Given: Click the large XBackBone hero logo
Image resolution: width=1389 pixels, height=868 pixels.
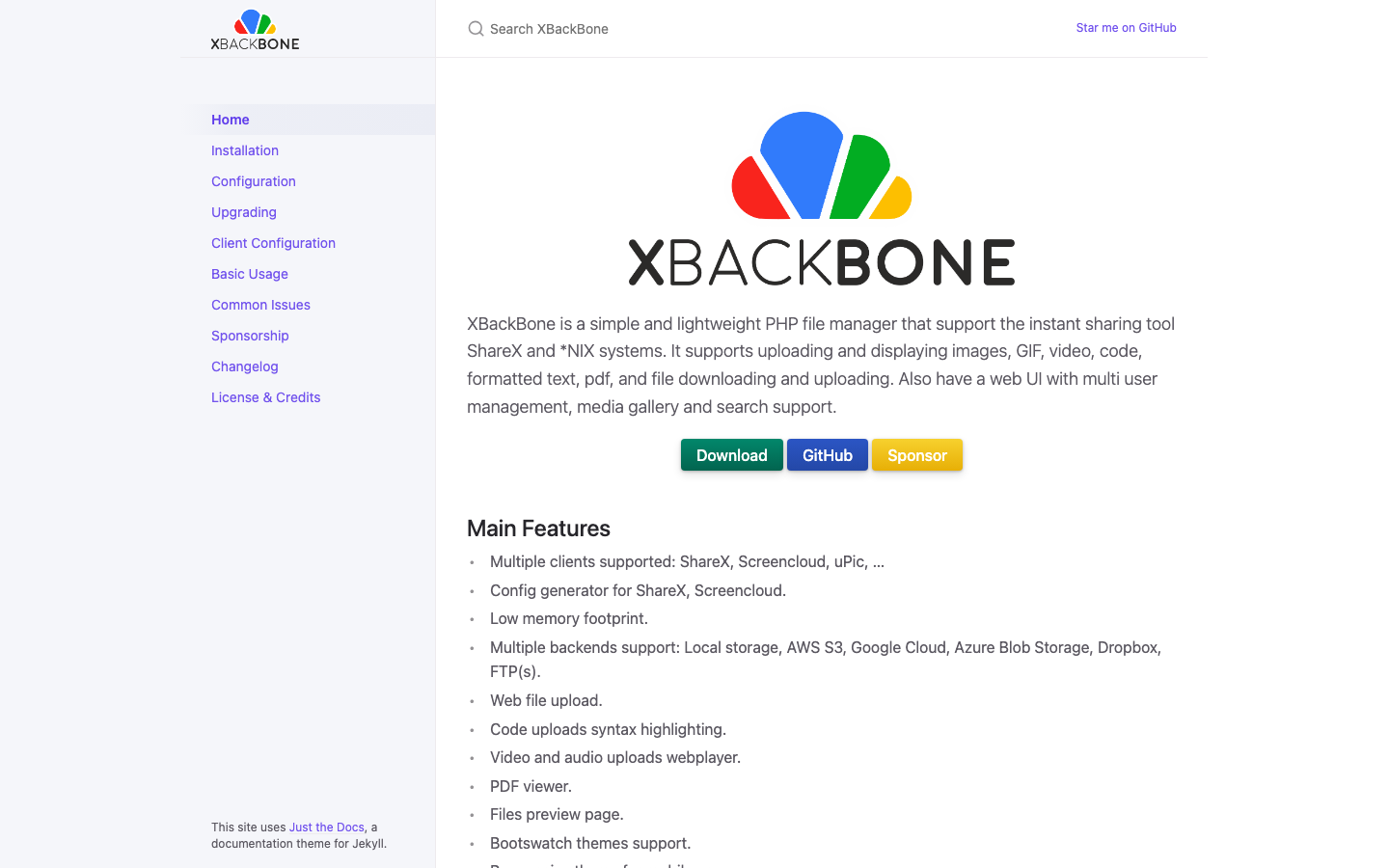Looking at the screenshot, I should (x=822, y=199).
